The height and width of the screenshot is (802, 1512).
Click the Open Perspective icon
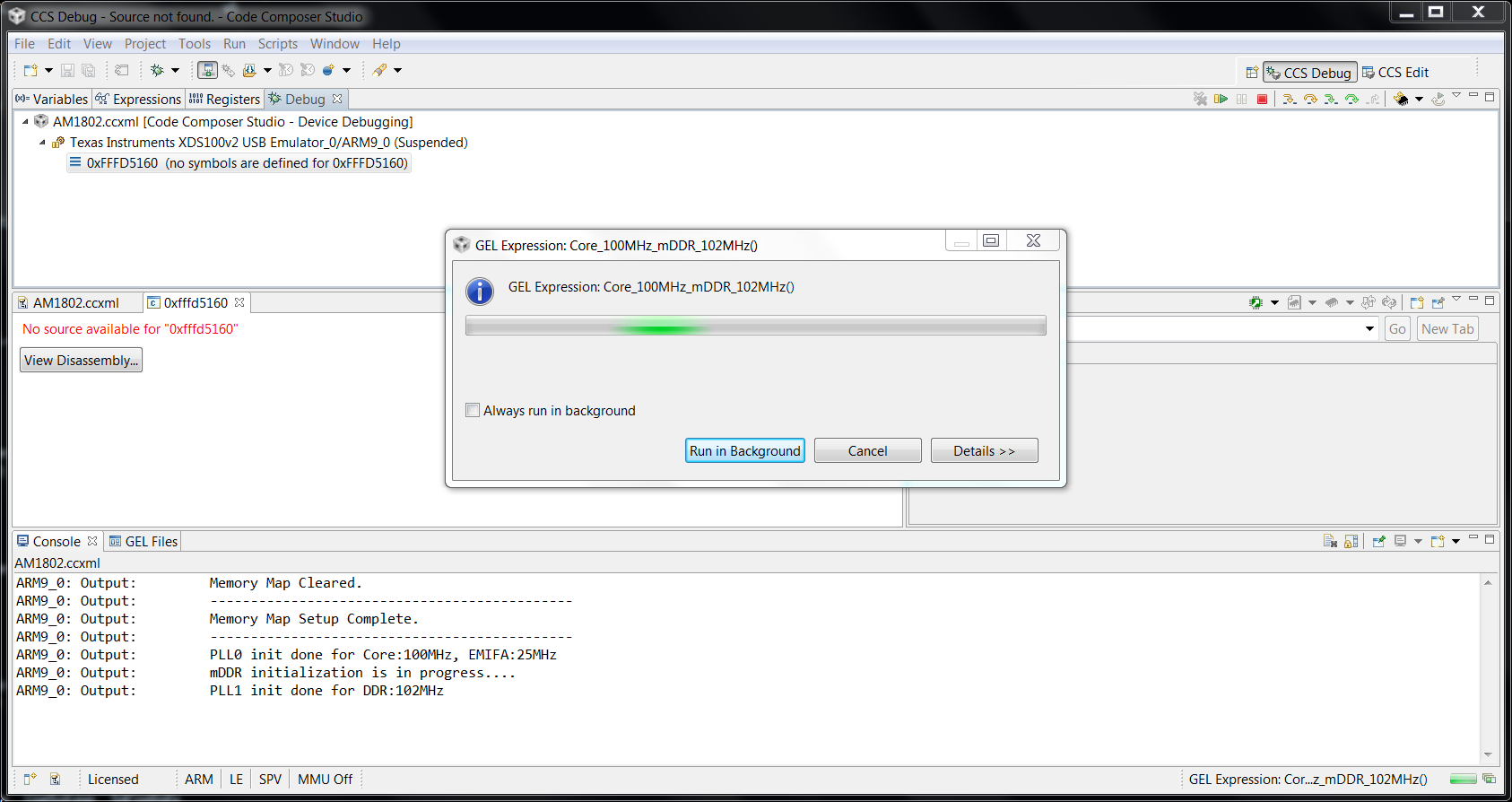(x=1252, y=73)
